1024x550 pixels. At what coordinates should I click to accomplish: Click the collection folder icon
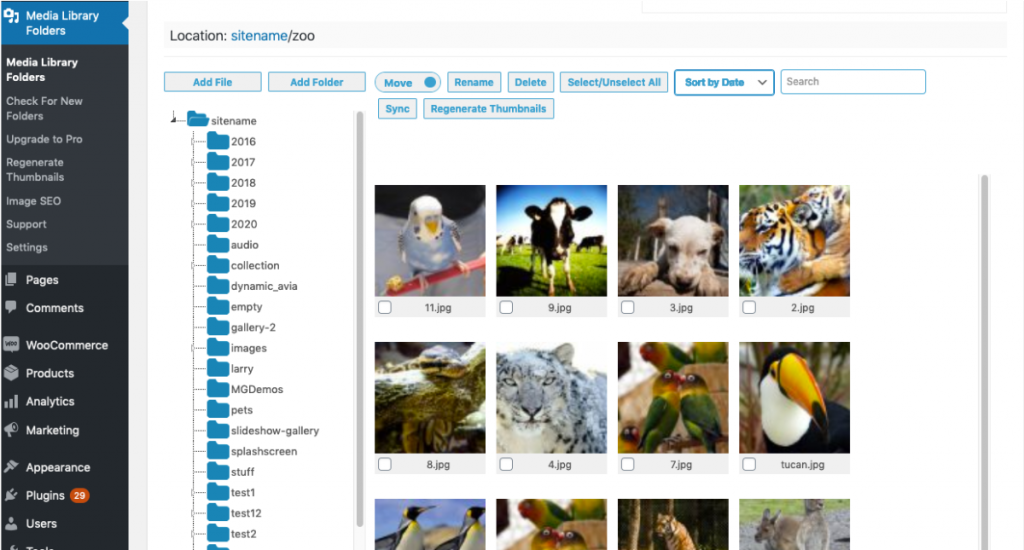tap(218, 265)
